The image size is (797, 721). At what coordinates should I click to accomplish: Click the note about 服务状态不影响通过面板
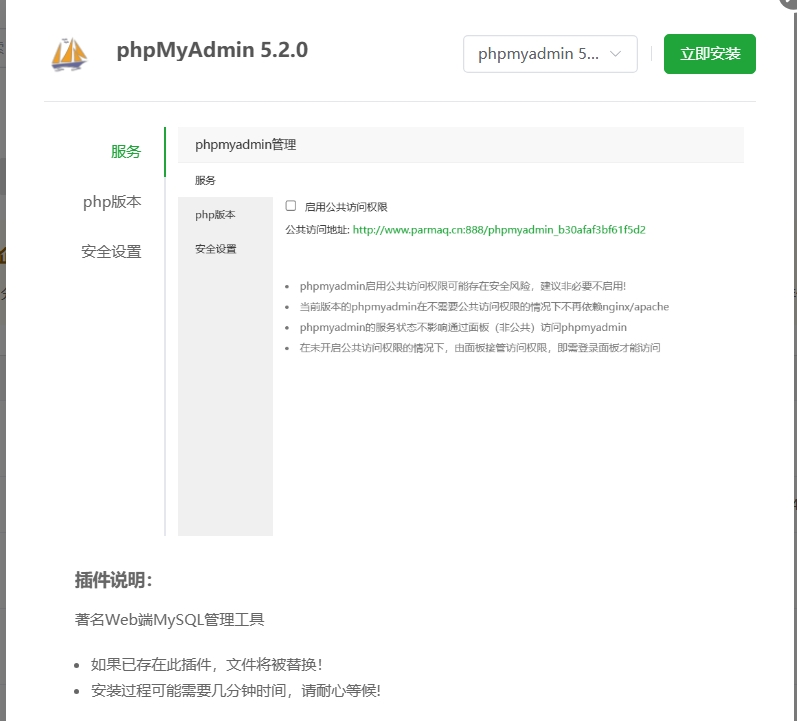click(463, 327)
